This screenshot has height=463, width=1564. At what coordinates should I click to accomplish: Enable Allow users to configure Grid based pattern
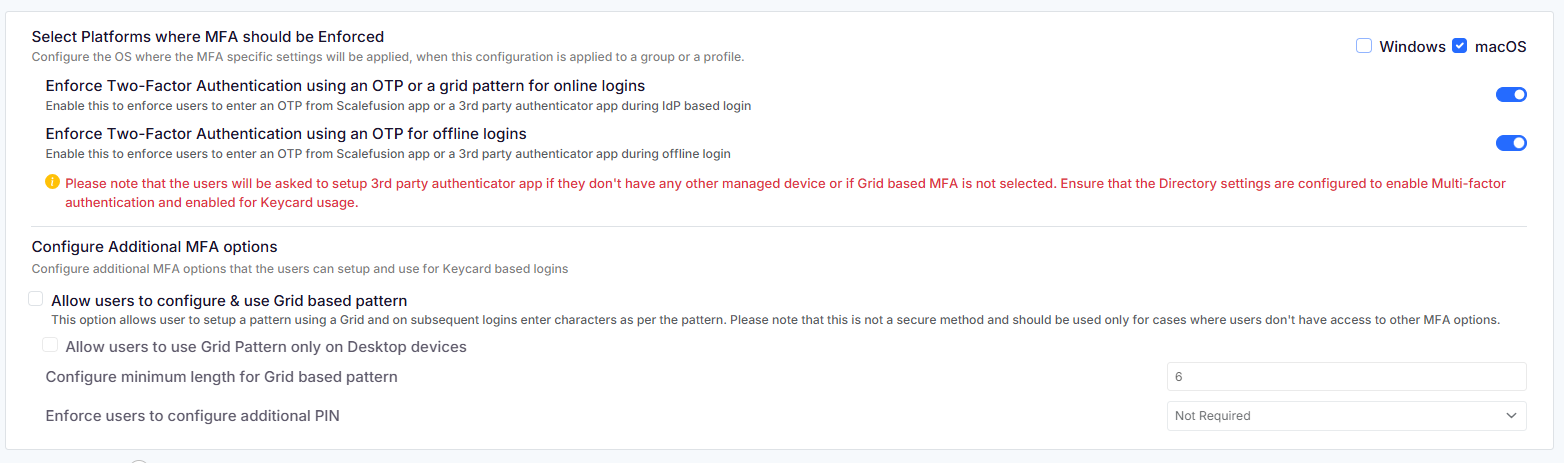coord(36,299)
